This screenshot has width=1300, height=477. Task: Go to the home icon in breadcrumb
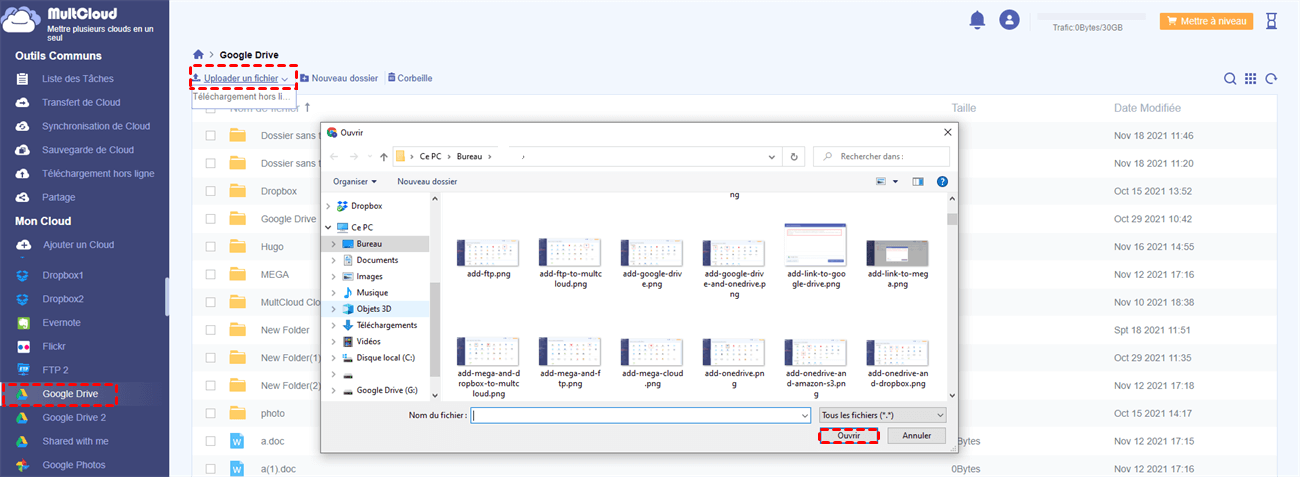coord(199,54)
